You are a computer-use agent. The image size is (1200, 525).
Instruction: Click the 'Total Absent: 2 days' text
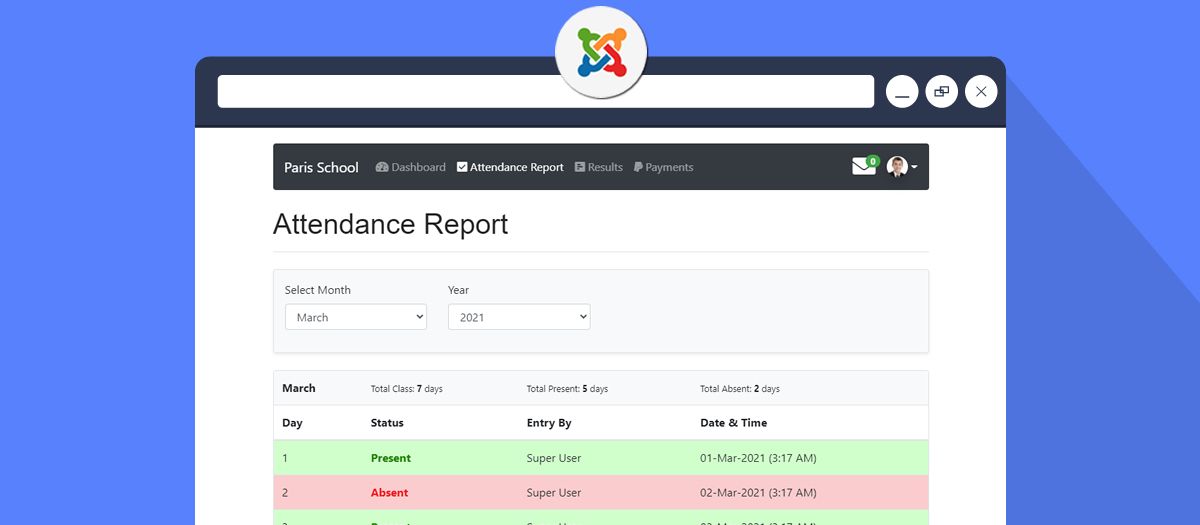[740, 389]
